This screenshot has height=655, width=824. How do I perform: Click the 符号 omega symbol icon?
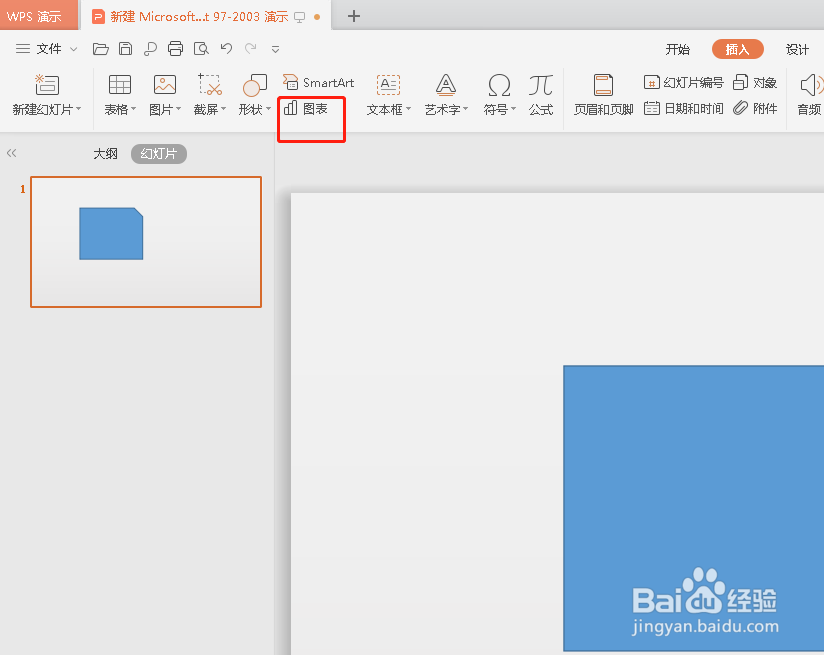point(499,85)
